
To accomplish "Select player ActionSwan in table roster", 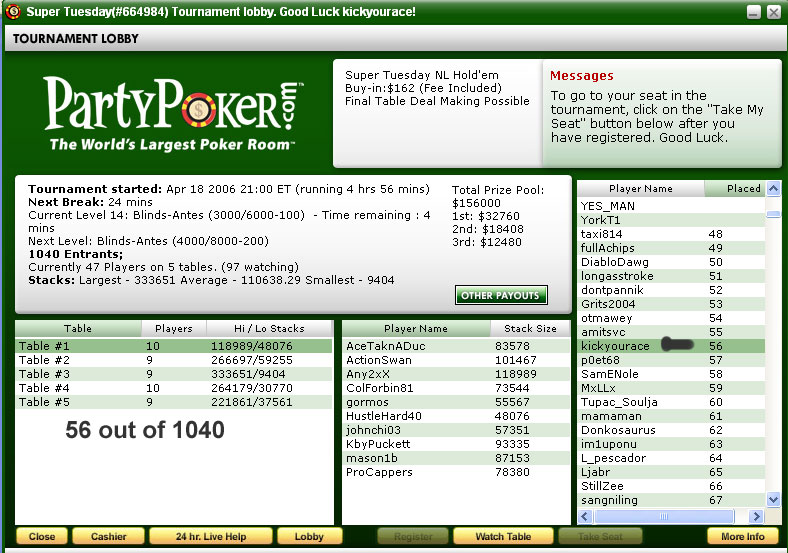I will click(x=379, y=360).
